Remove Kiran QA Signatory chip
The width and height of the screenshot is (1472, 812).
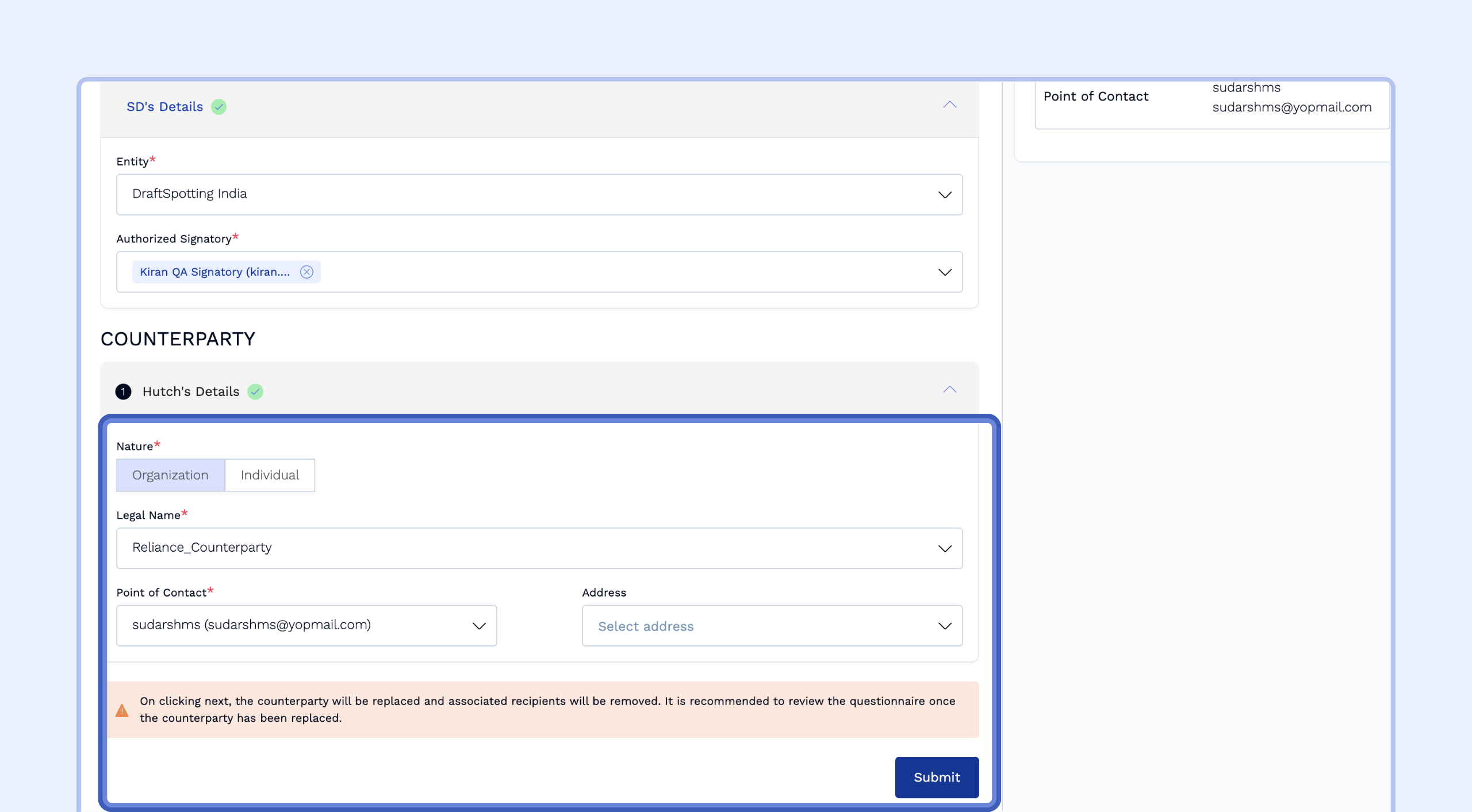tap(306, 272)
